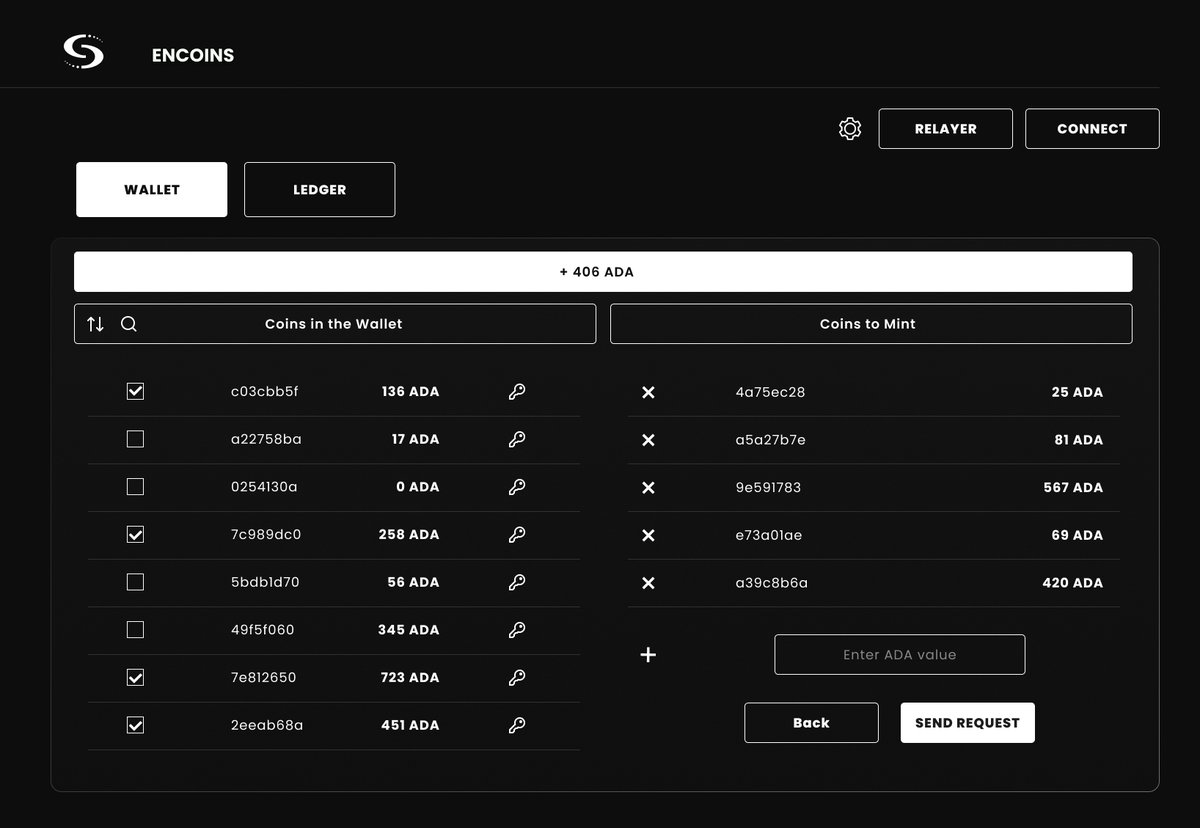Select coin name 7e812650
The height and width of the screenshot is (828, 1200).
click(264, 678)
